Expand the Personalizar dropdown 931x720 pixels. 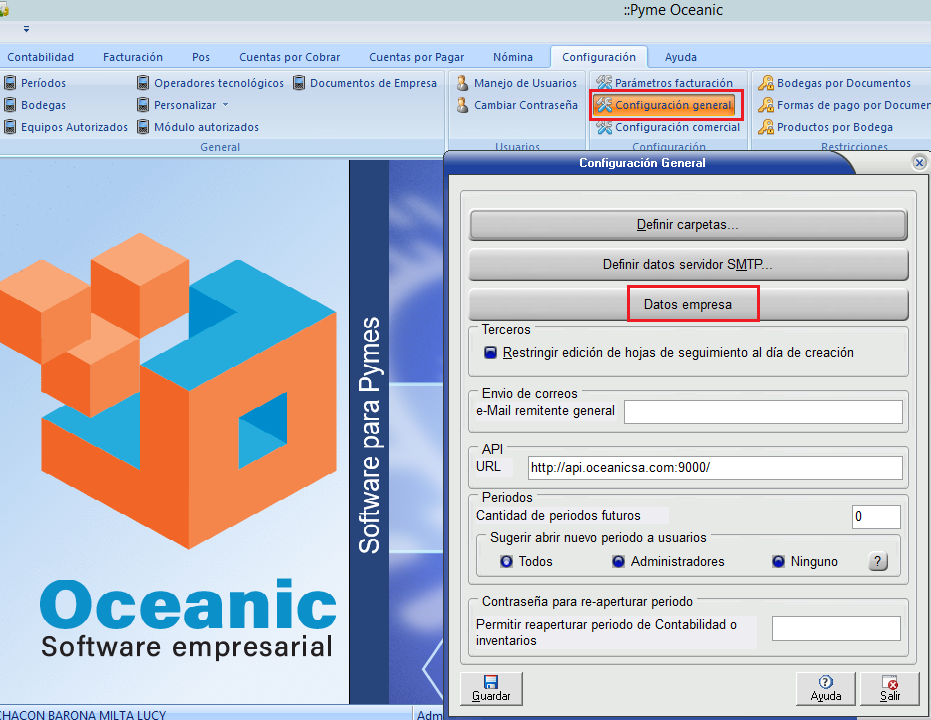(192, 105)
